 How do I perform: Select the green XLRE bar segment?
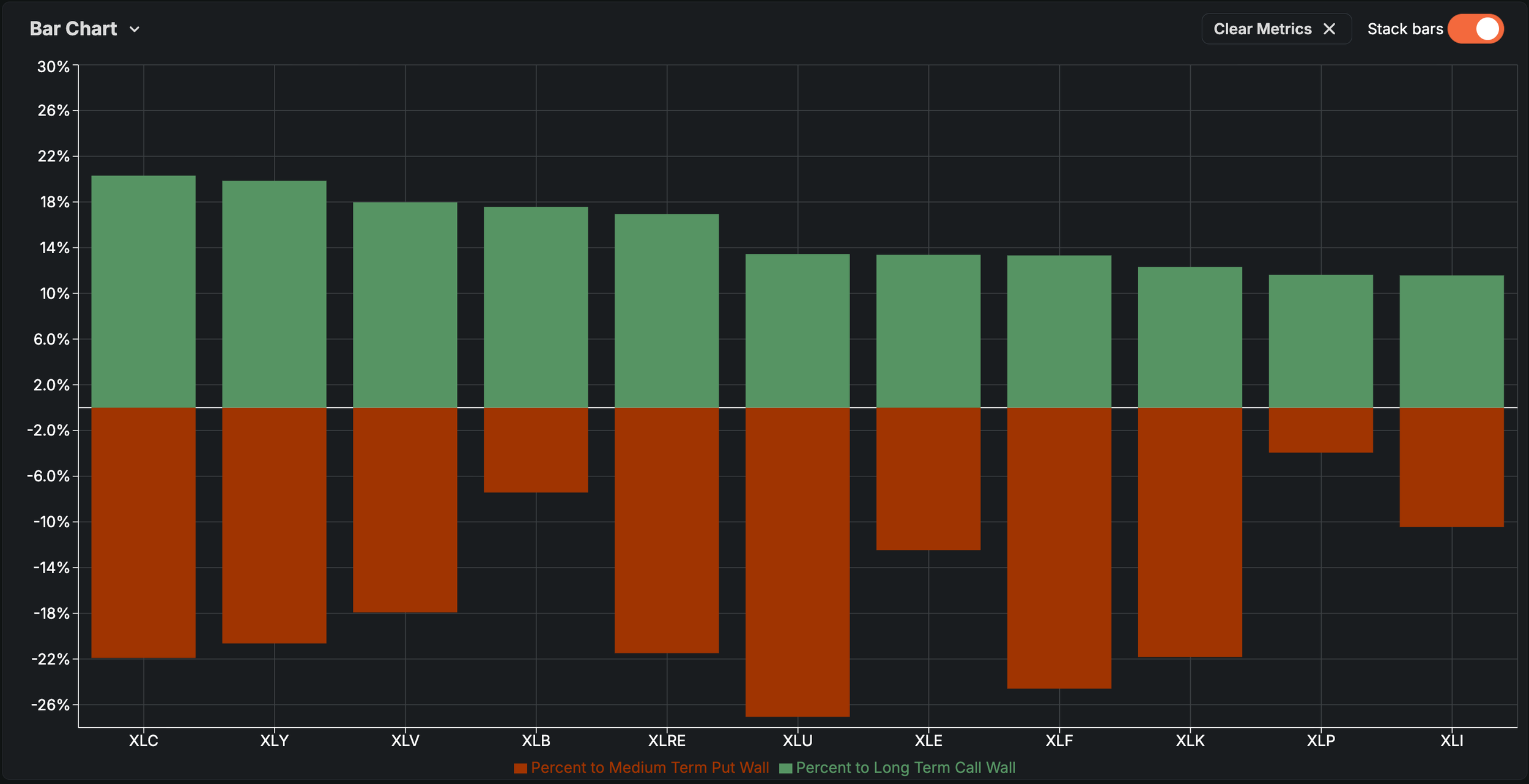coord(667,311)
